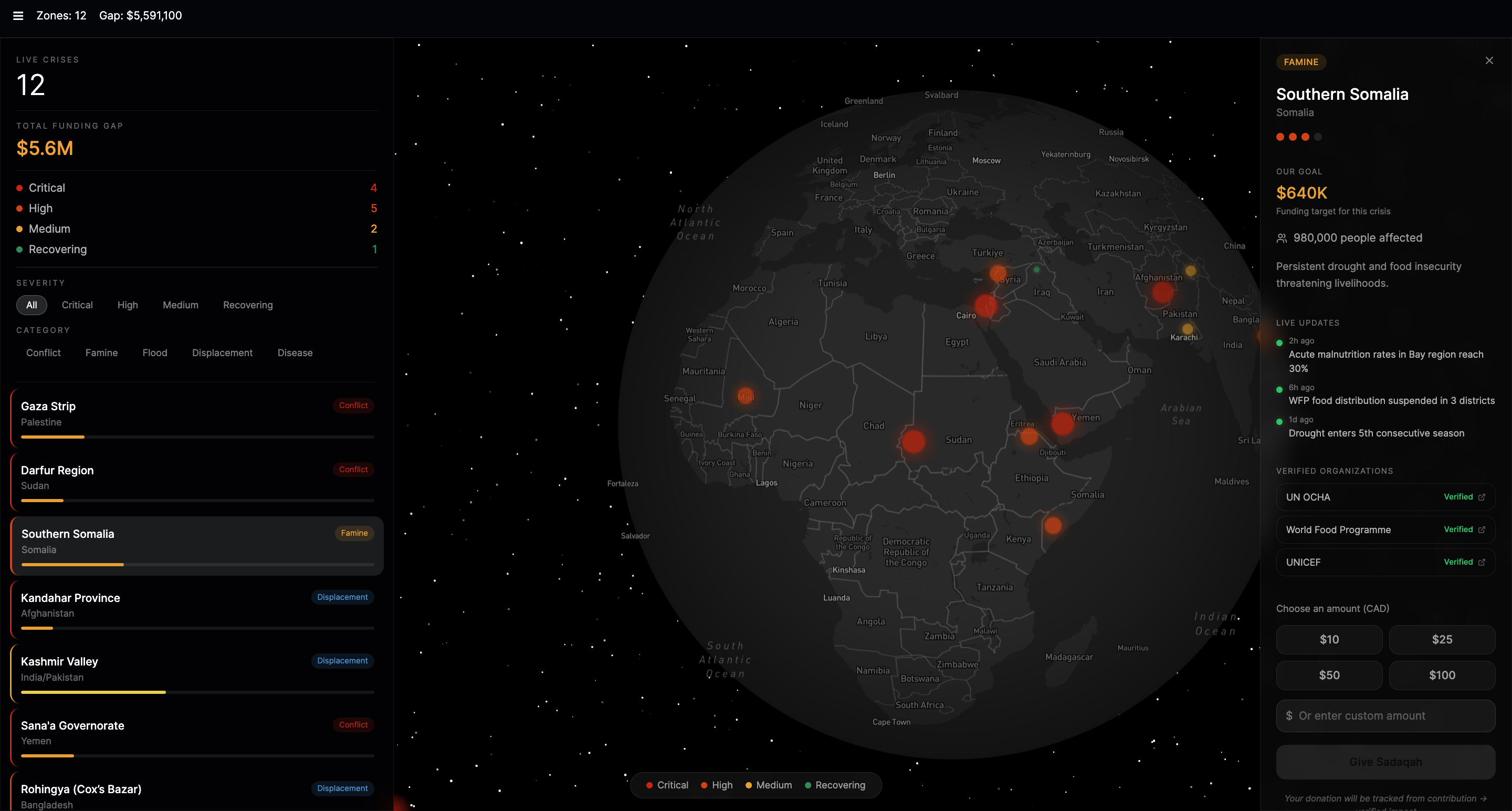The height and width of the screenshot is (811, 1512).
Task: Open UN OCHA external link icon
Action: (1482, 497)
